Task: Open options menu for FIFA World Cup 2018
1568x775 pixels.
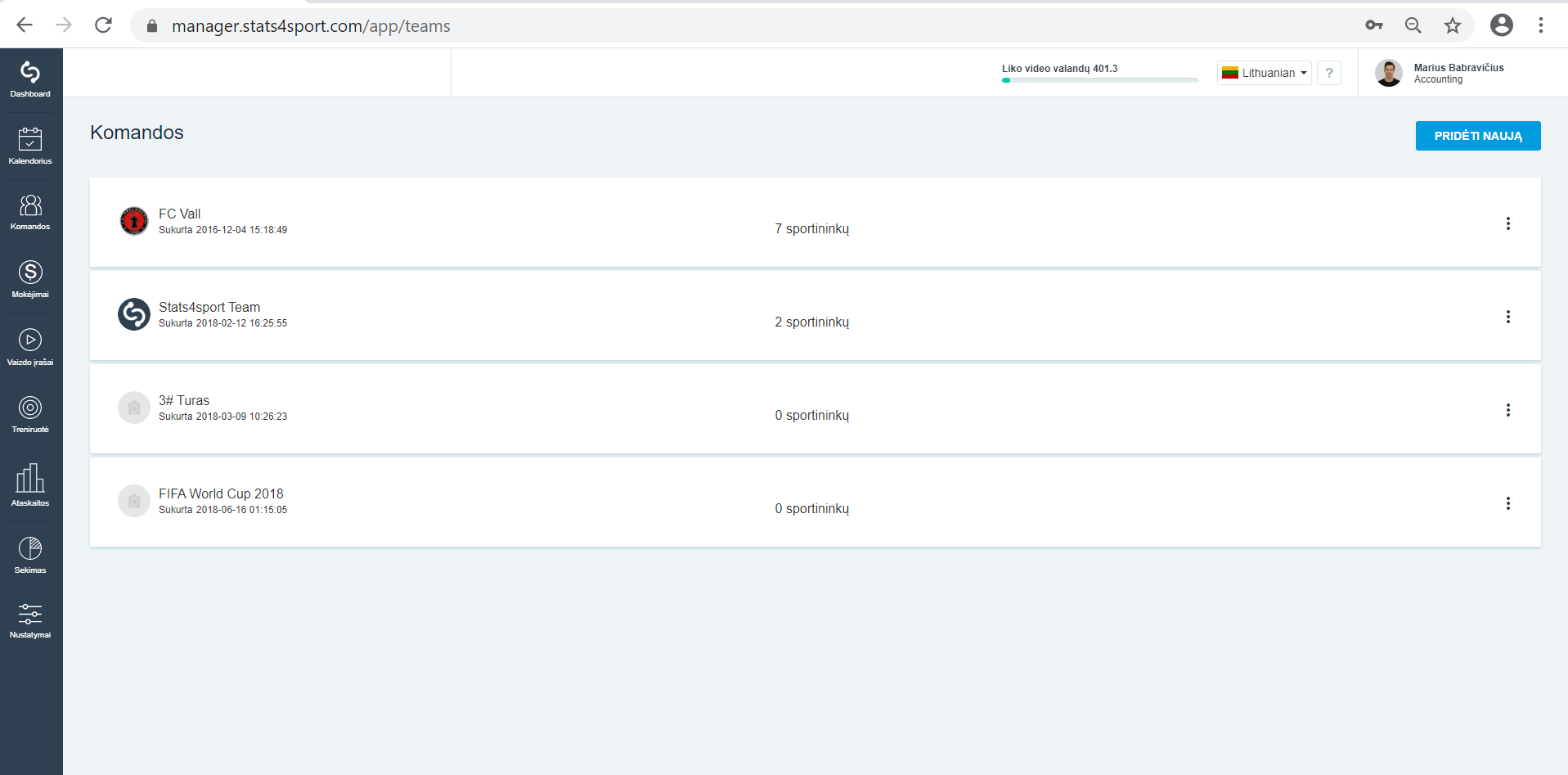Action: (x=1508, y=503)
